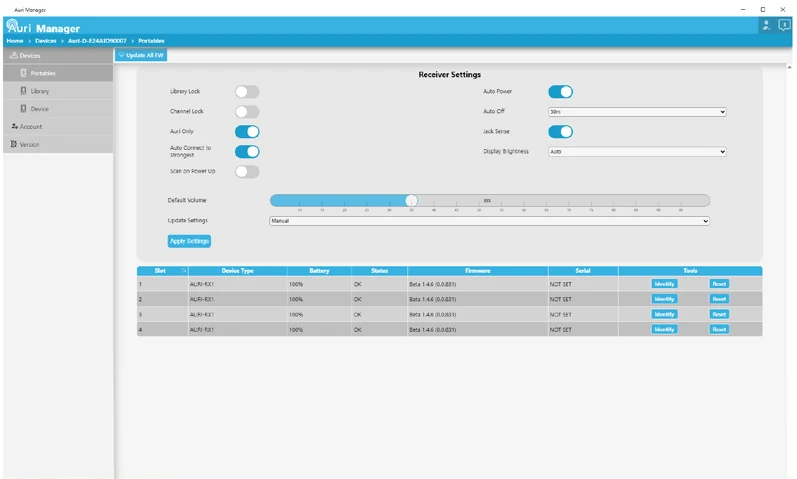Open the Display Brightness dropdown
The width and height of the screenshot is (797, 479).
[637, 152]
